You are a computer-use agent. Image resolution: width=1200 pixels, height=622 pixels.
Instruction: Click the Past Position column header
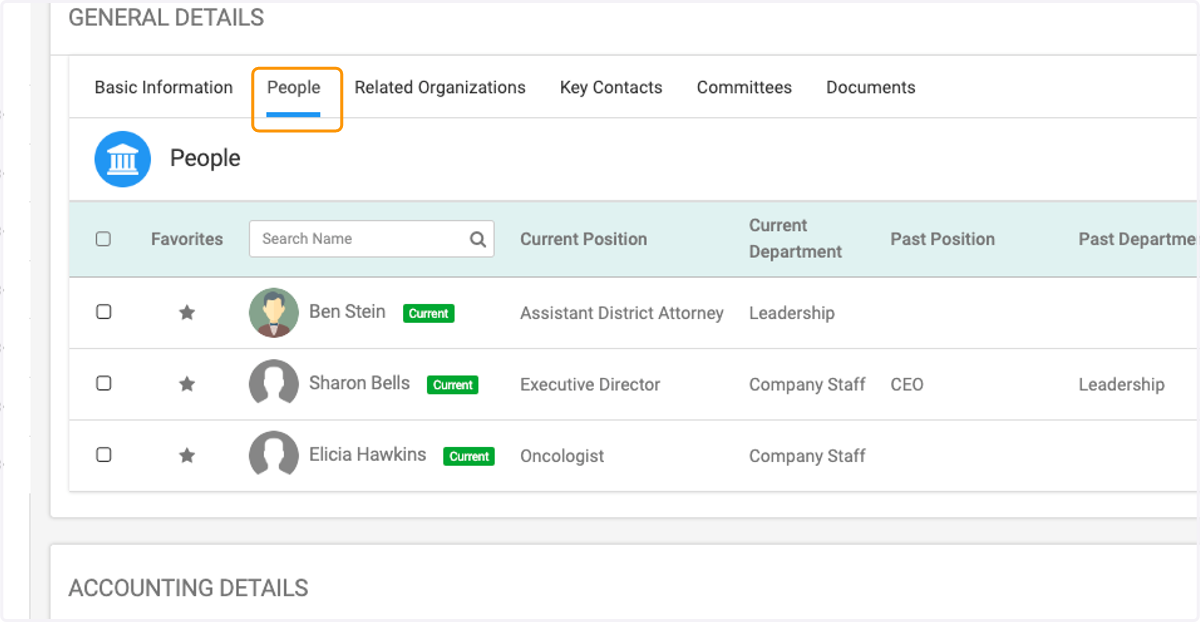coord(943,239)
